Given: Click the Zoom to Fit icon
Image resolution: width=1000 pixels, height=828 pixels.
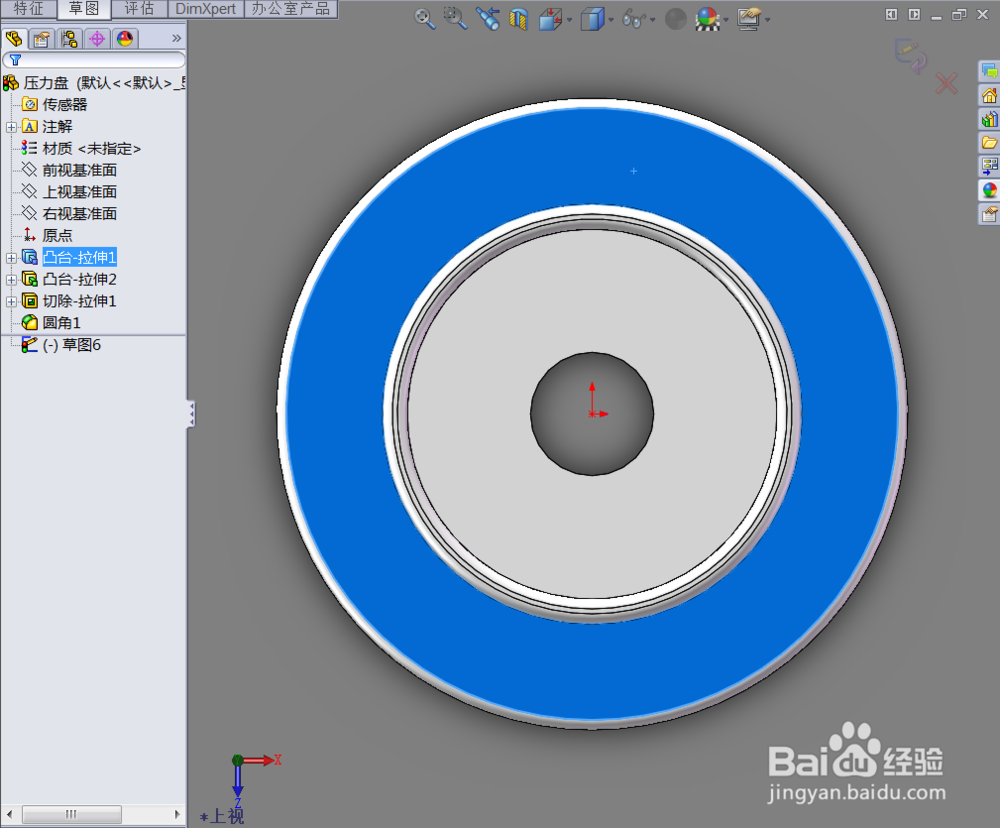Looking at the screenshot, I should click(425, 18).
